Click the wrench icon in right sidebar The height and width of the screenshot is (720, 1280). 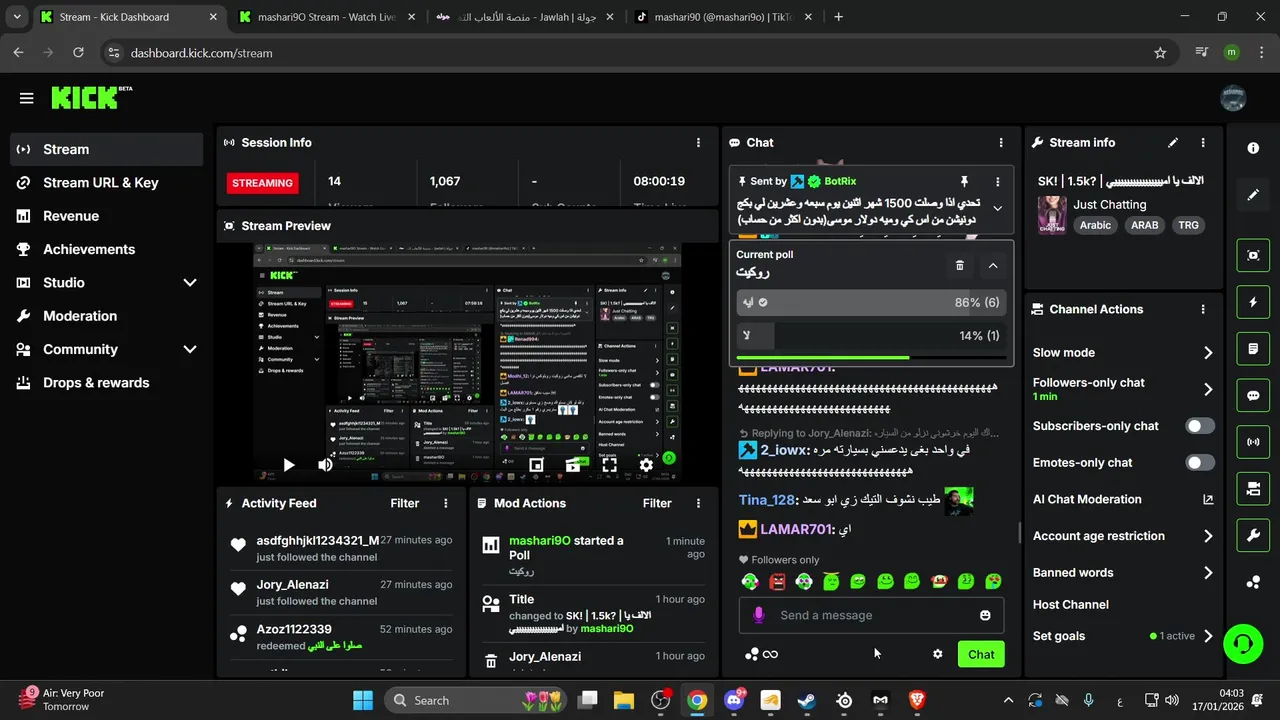(x=1253, y=536)
